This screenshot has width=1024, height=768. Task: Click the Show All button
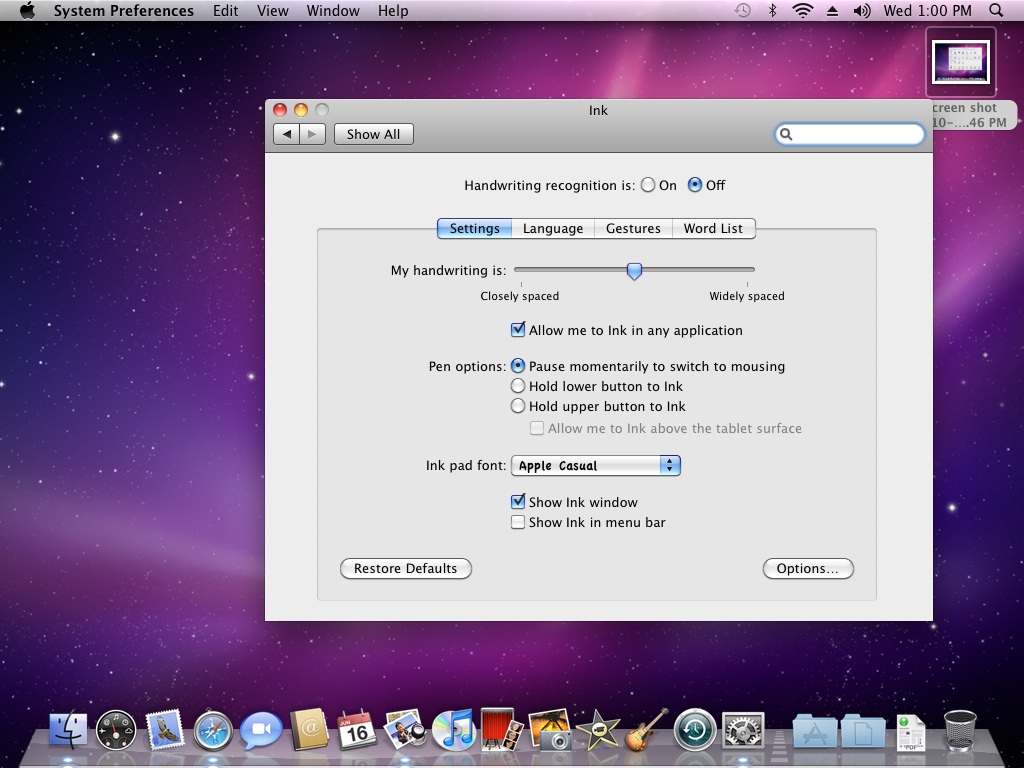(374, 134)
